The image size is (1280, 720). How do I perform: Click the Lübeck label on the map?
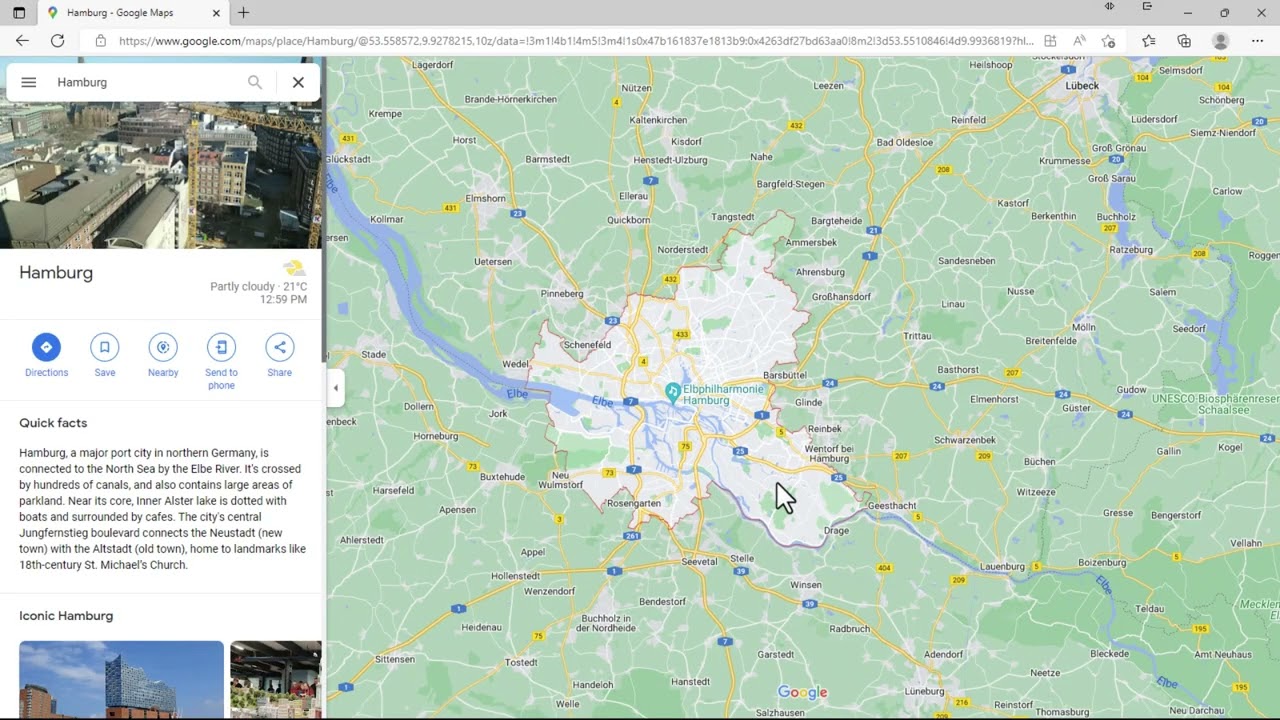[1082, 86]
